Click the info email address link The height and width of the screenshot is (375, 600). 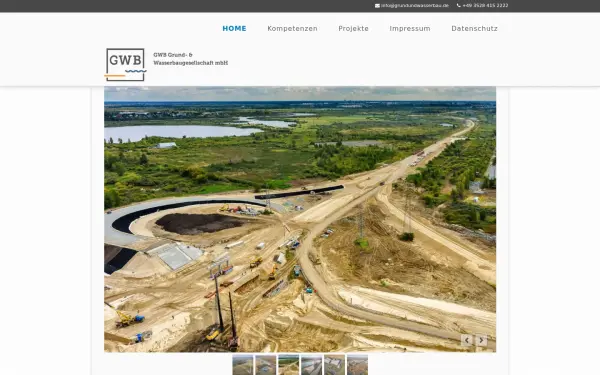[415, 6]
